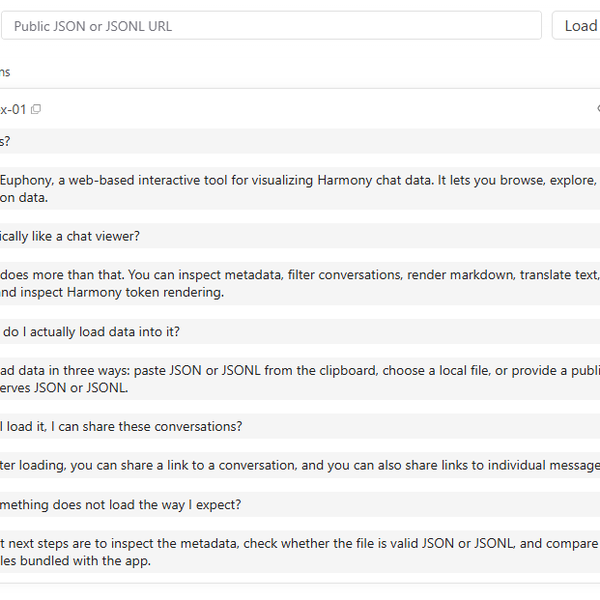Click the Load button
Image resolution: width=600 pixels, height=600 pixels.
click(579, 26)
